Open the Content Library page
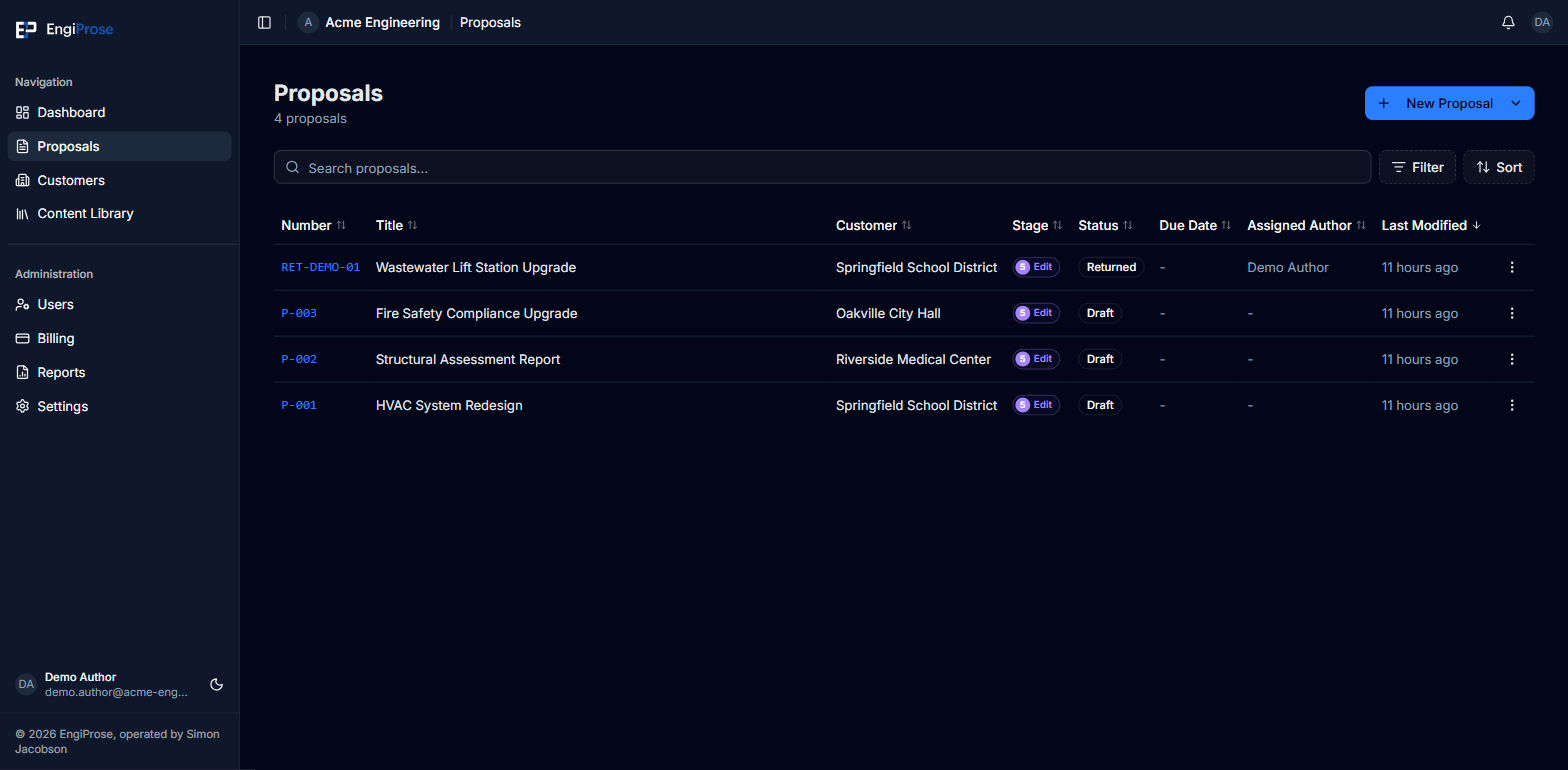This screenshot has height=770, width=1568. pyautogui.click(x=120, y=213)
